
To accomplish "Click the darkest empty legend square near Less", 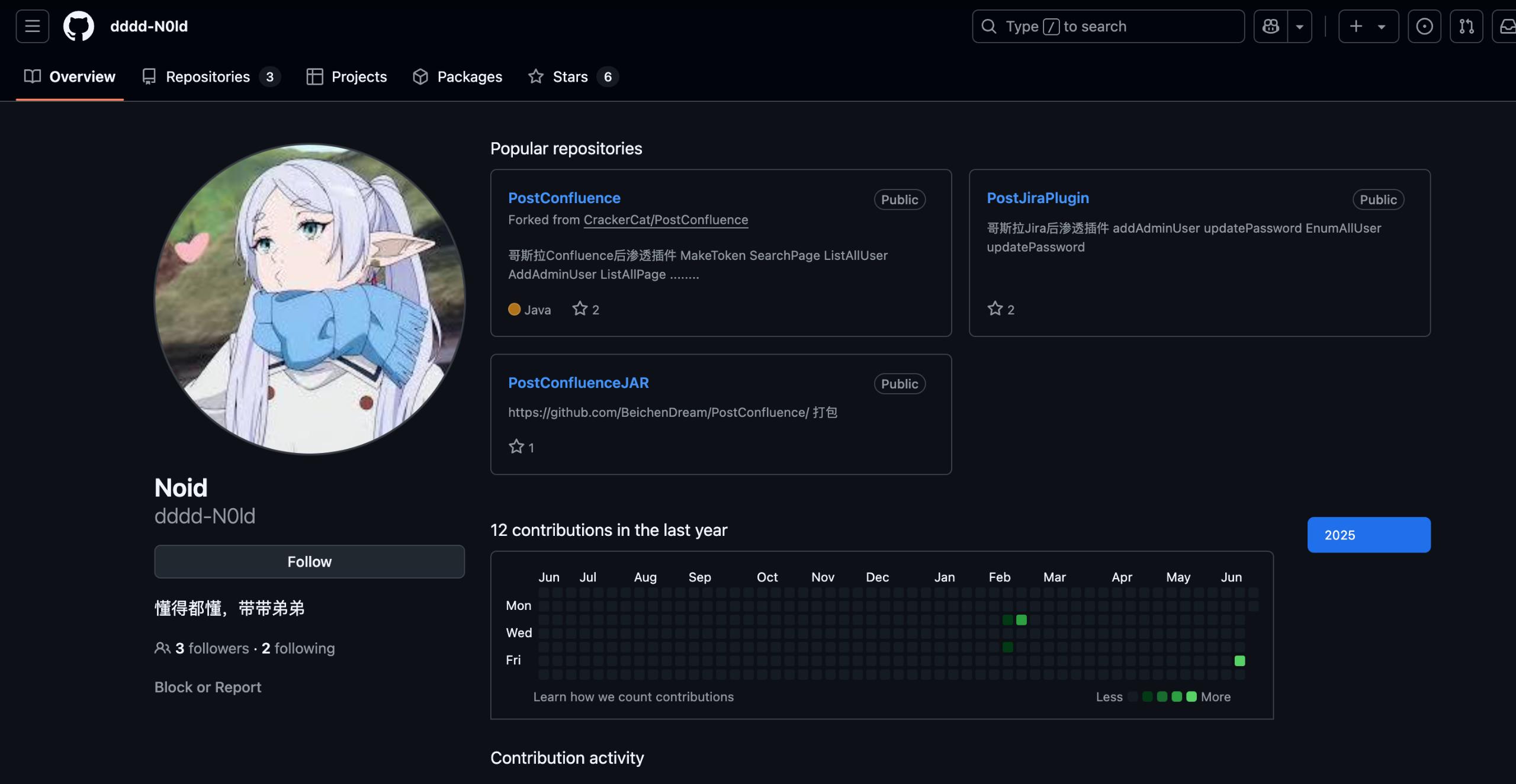I will 1133,697.
